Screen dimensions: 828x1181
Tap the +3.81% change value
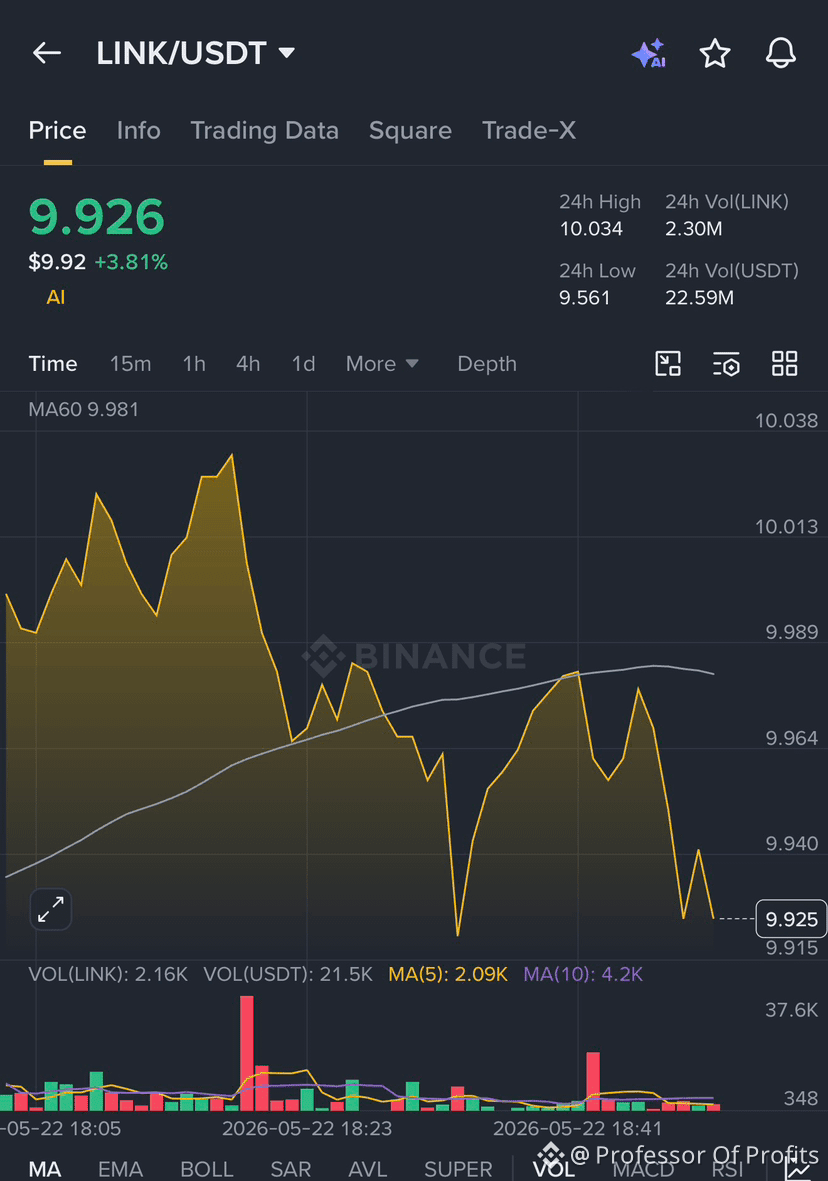coord(131,262)
